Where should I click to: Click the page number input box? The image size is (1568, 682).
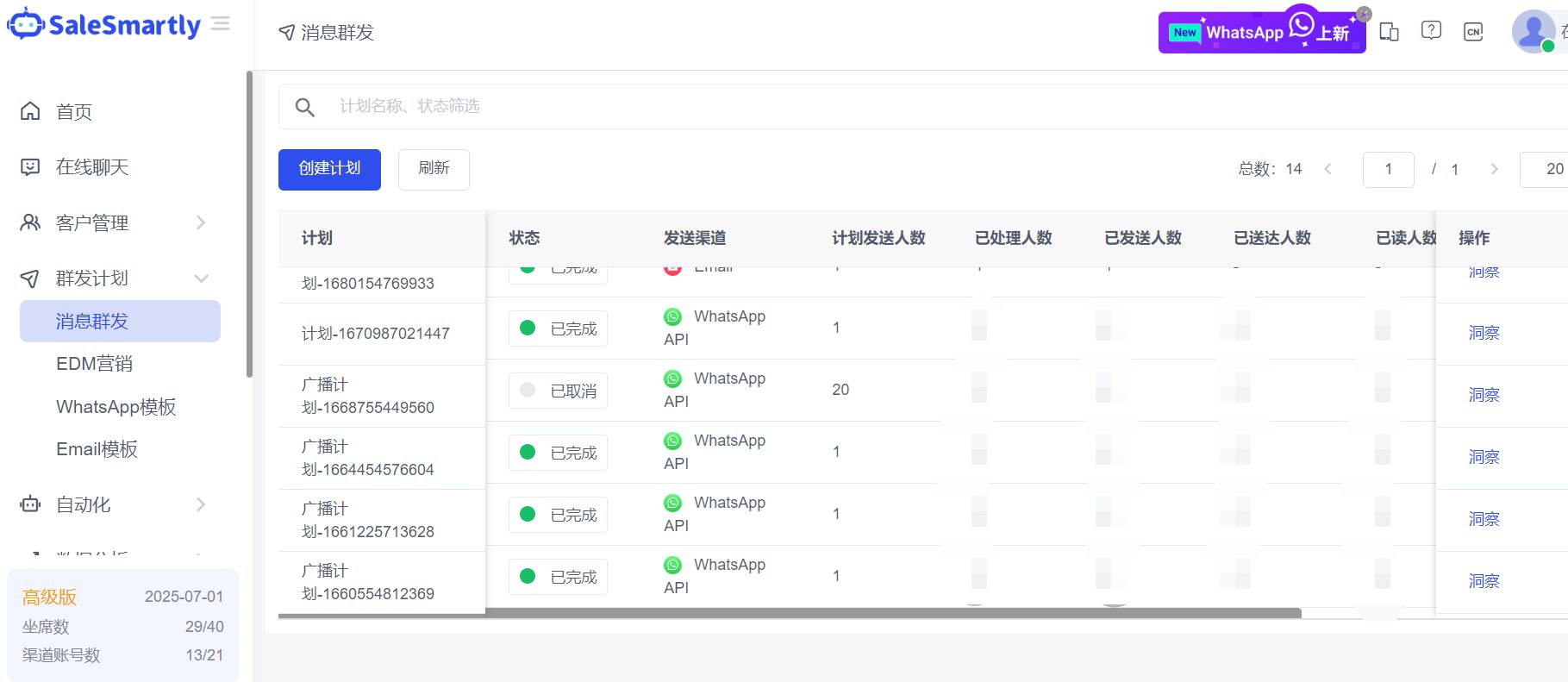tap(1388, 169)
